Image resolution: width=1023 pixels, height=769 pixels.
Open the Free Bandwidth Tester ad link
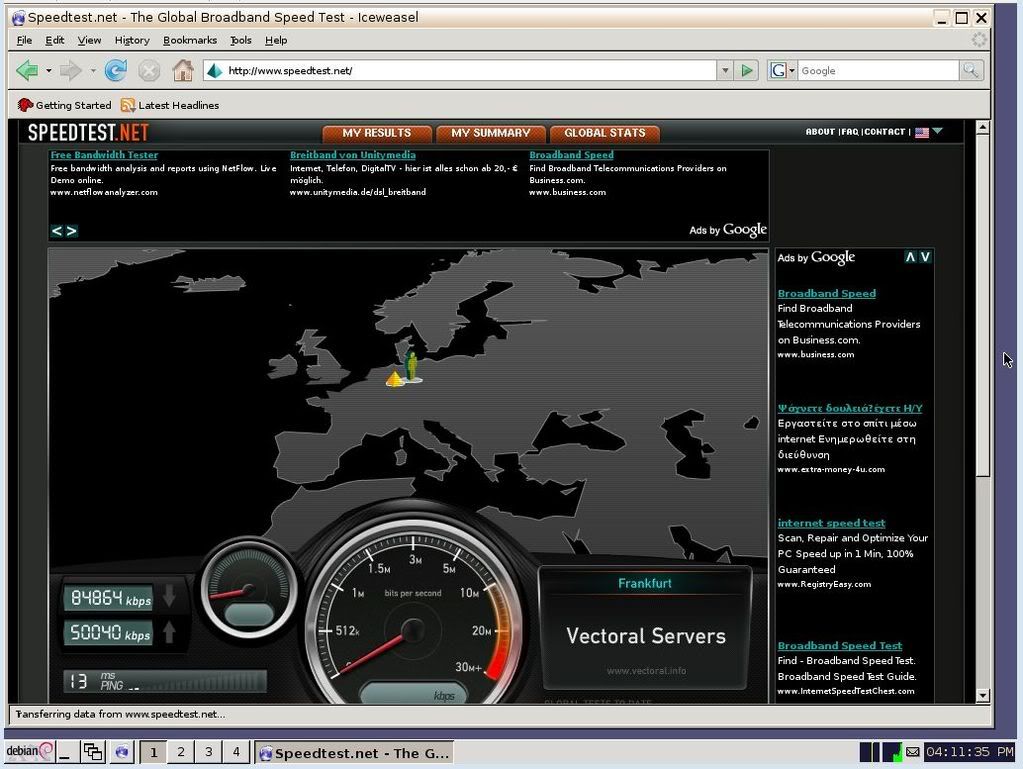click(x=104, y=155)
